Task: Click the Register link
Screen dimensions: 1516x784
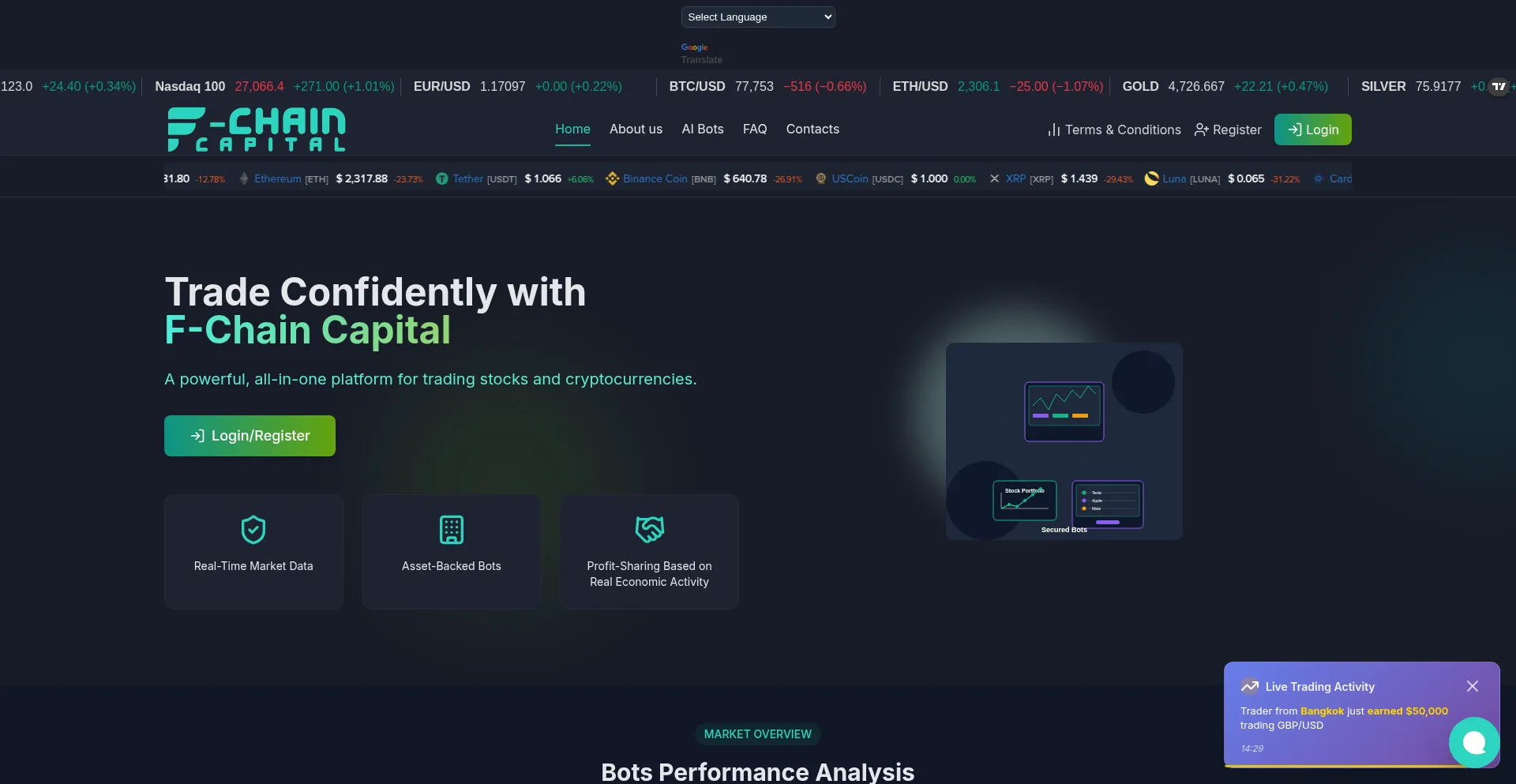Action: click(x=1228, y=129)
